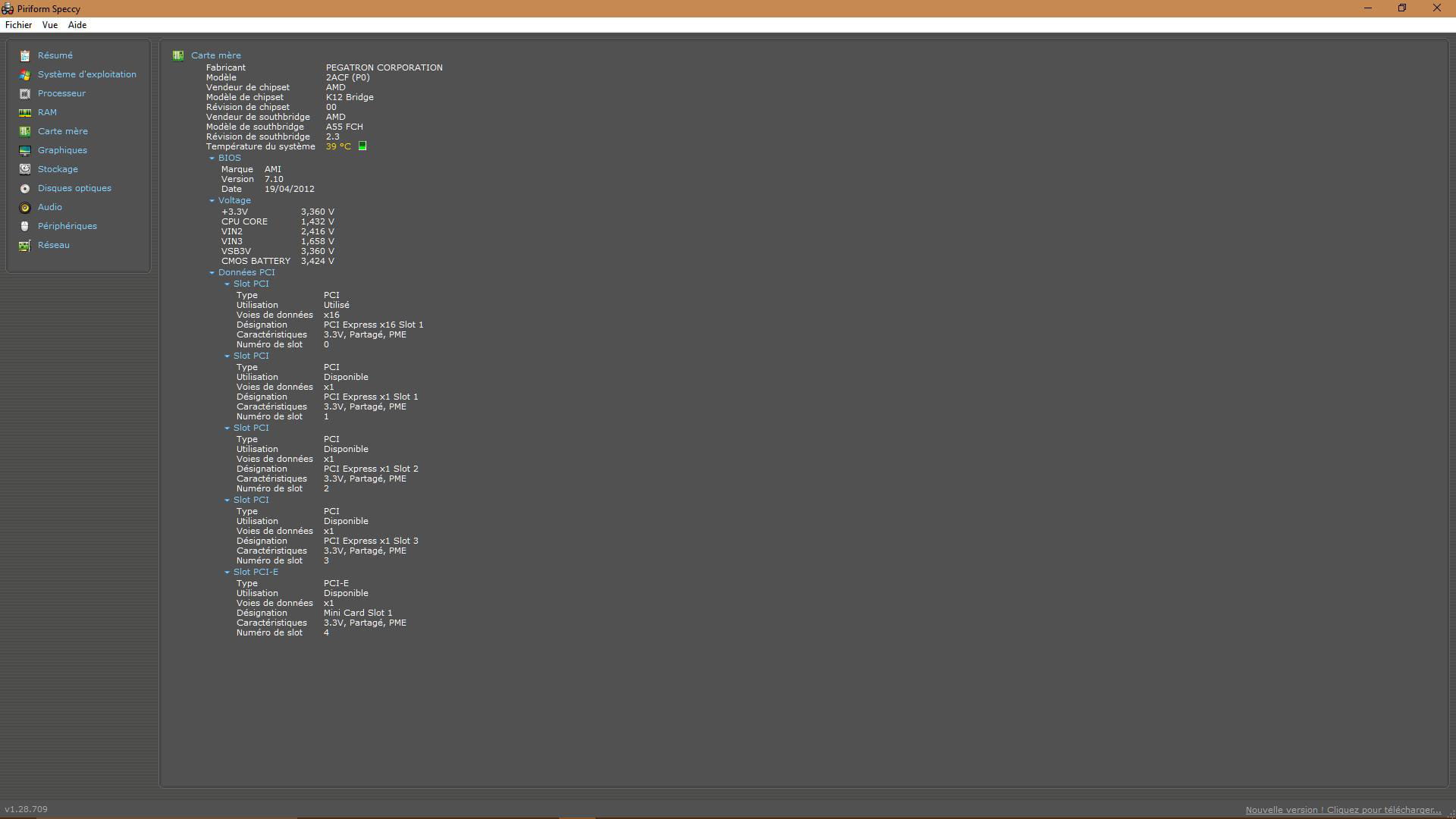Switch to Graphiques section

point(62,150)
